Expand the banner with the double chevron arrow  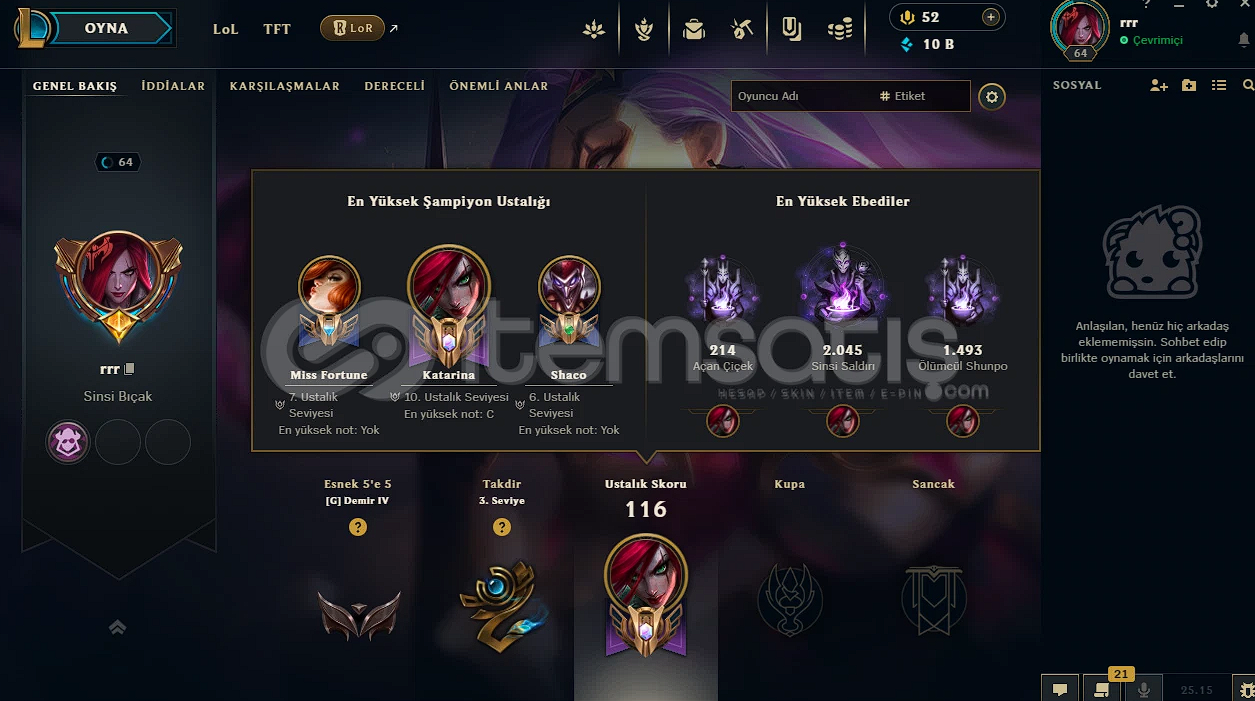pos(117,627)
